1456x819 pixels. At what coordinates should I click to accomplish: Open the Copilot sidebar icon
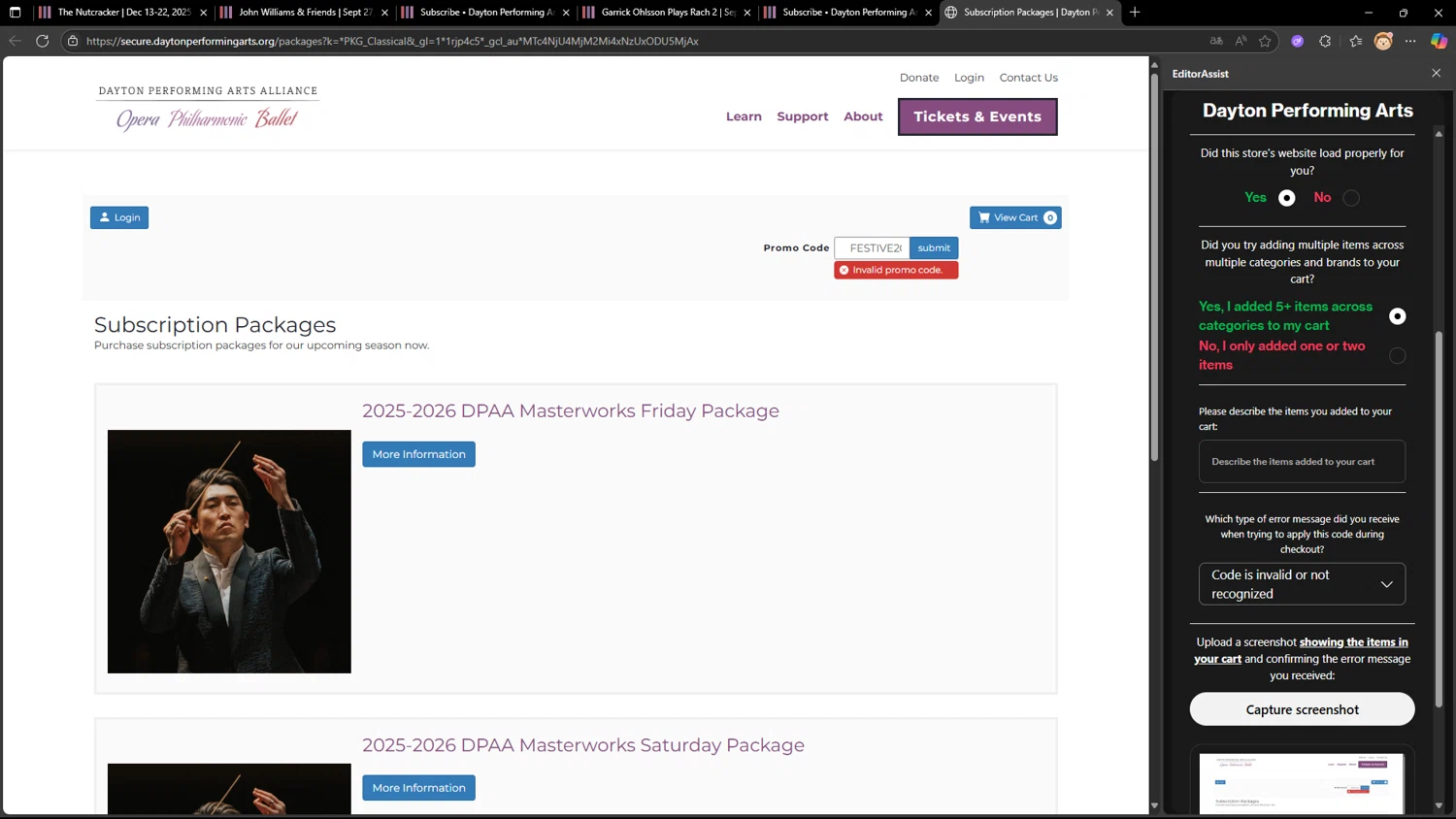pos(1439,41)
